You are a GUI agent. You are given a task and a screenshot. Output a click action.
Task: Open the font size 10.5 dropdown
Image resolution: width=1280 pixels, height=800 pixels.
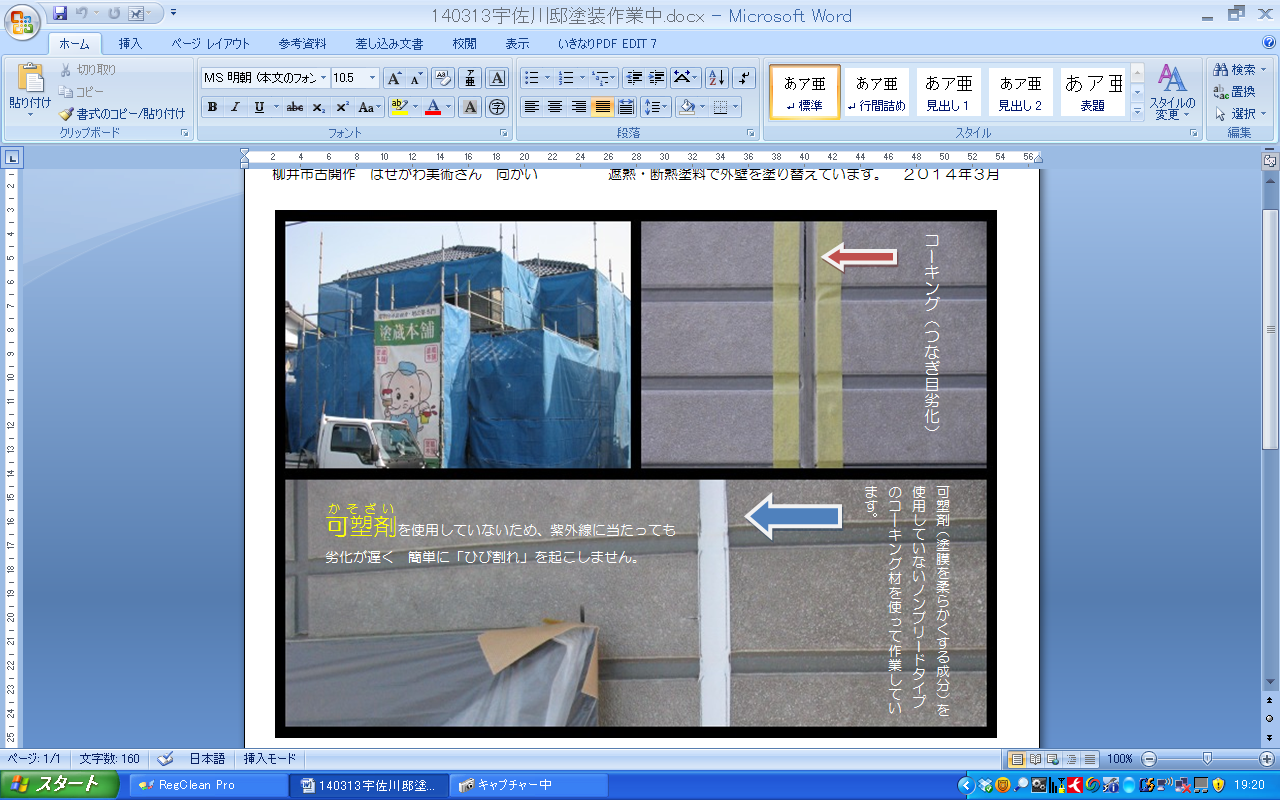(x=373, y=78)
